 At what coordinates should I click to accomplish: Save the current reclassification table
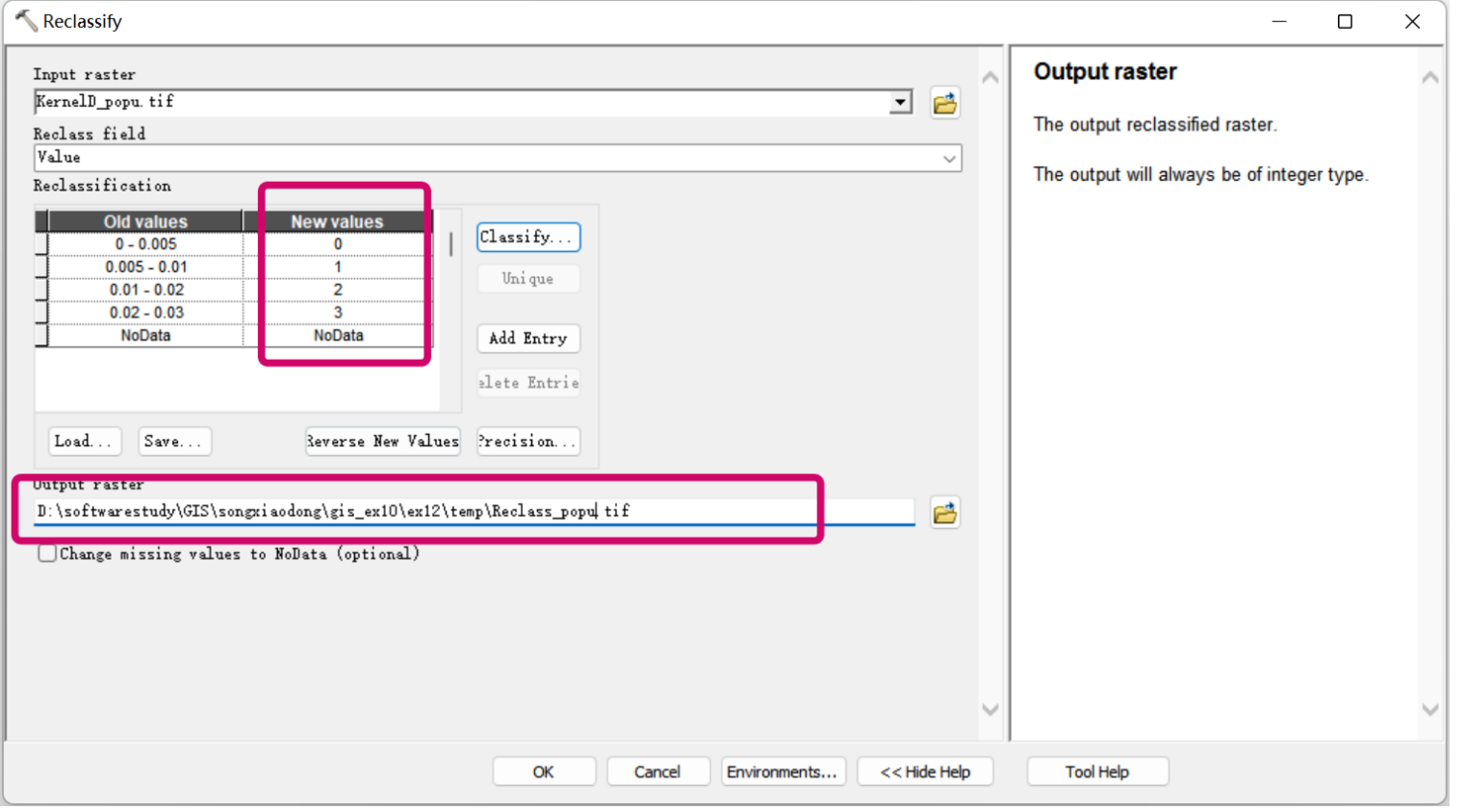tap(174, 441)
